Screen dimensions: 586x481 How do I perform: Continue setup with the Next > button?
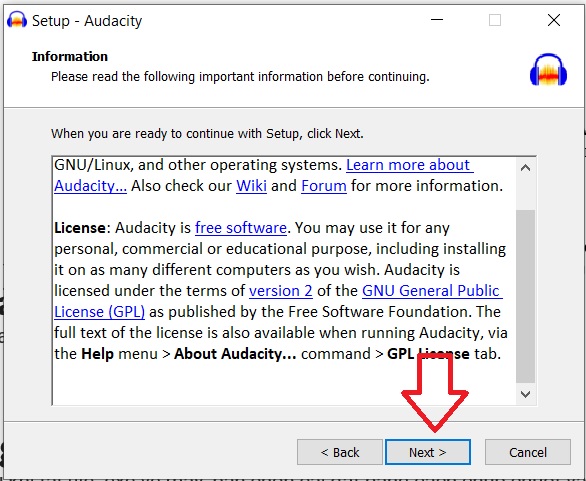pos(428,452)
